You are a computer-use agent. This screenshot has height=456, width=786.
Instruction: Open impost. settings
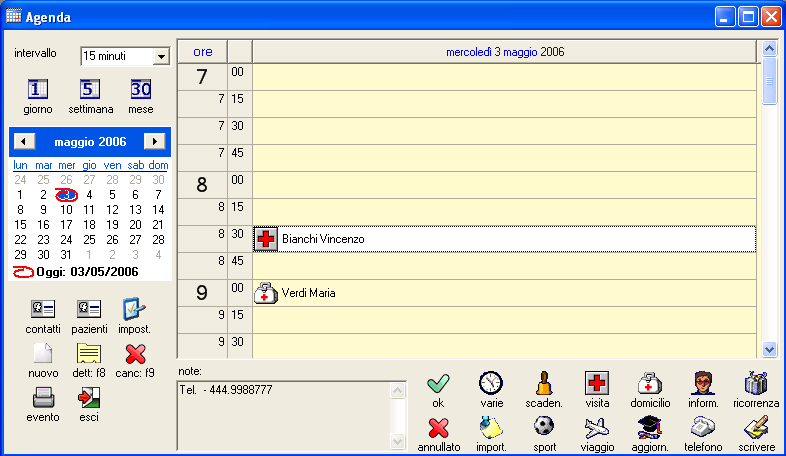[x=134, y=310]
